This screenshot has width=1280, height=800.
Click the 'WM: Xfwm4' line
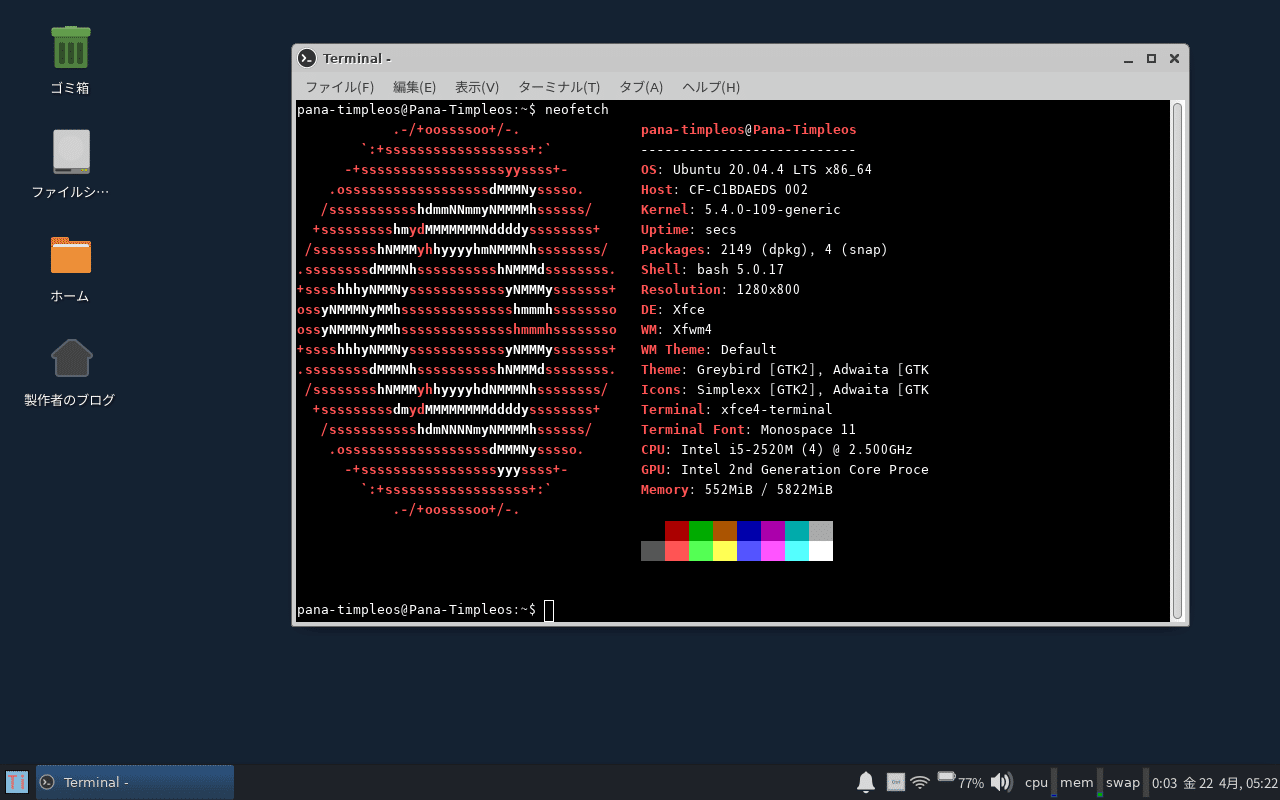point(676,330)
